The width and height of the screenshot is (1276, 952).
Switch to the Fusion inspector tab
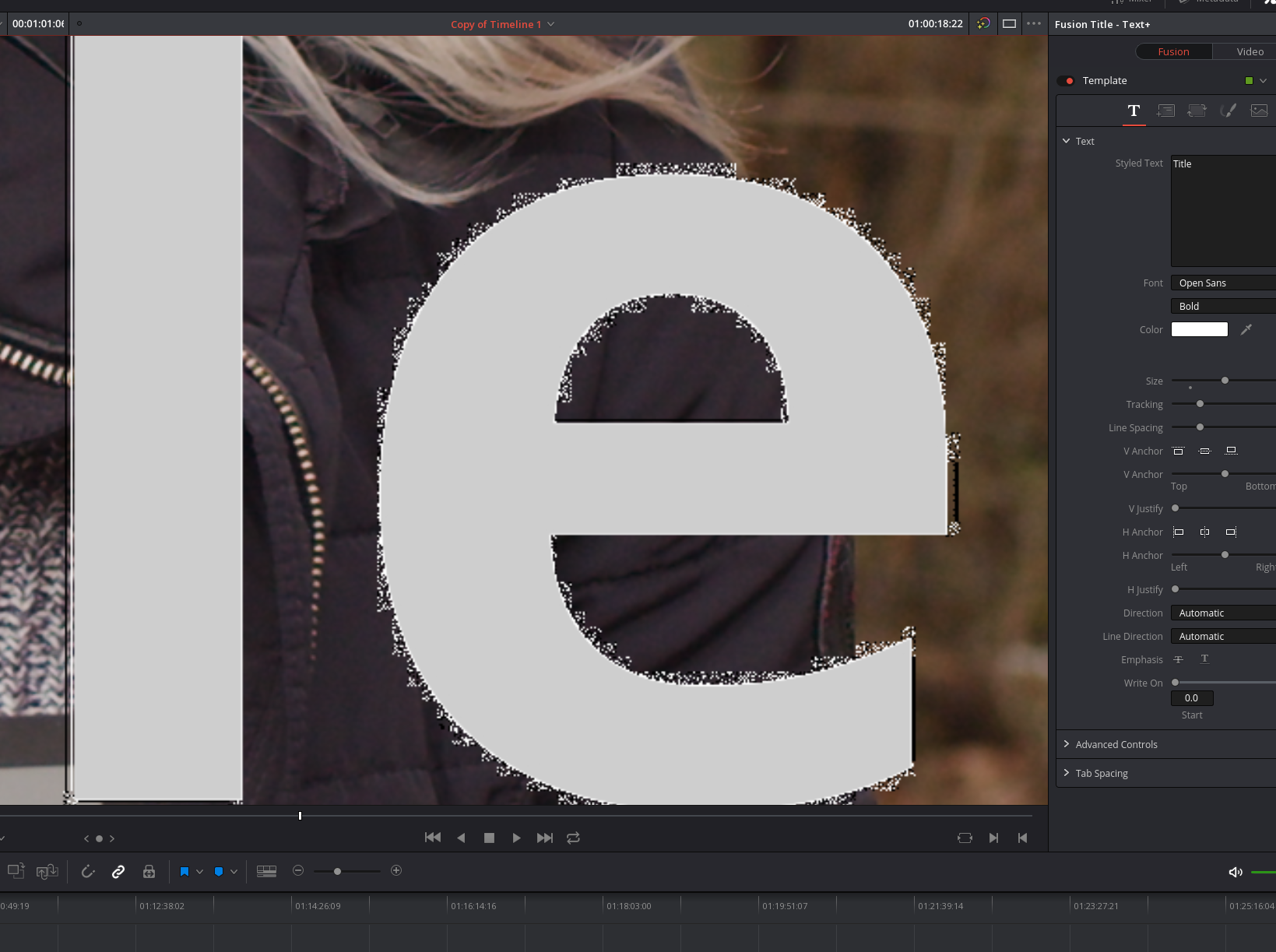[1173, 51]
